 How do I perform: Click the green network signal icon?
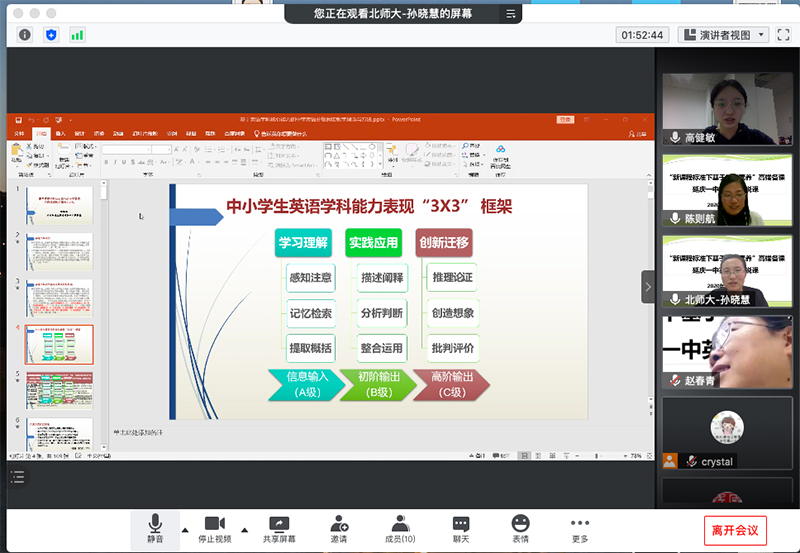coord(77,35)
